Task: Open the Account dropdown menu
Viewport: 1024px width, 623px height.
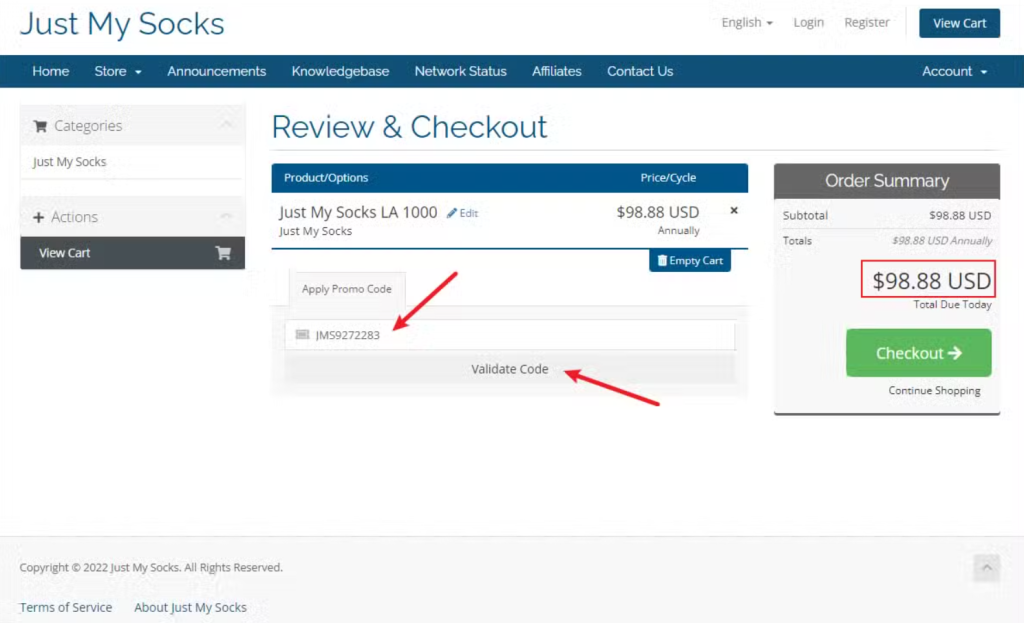Action: pyautogui.click(x=954, y=71)
